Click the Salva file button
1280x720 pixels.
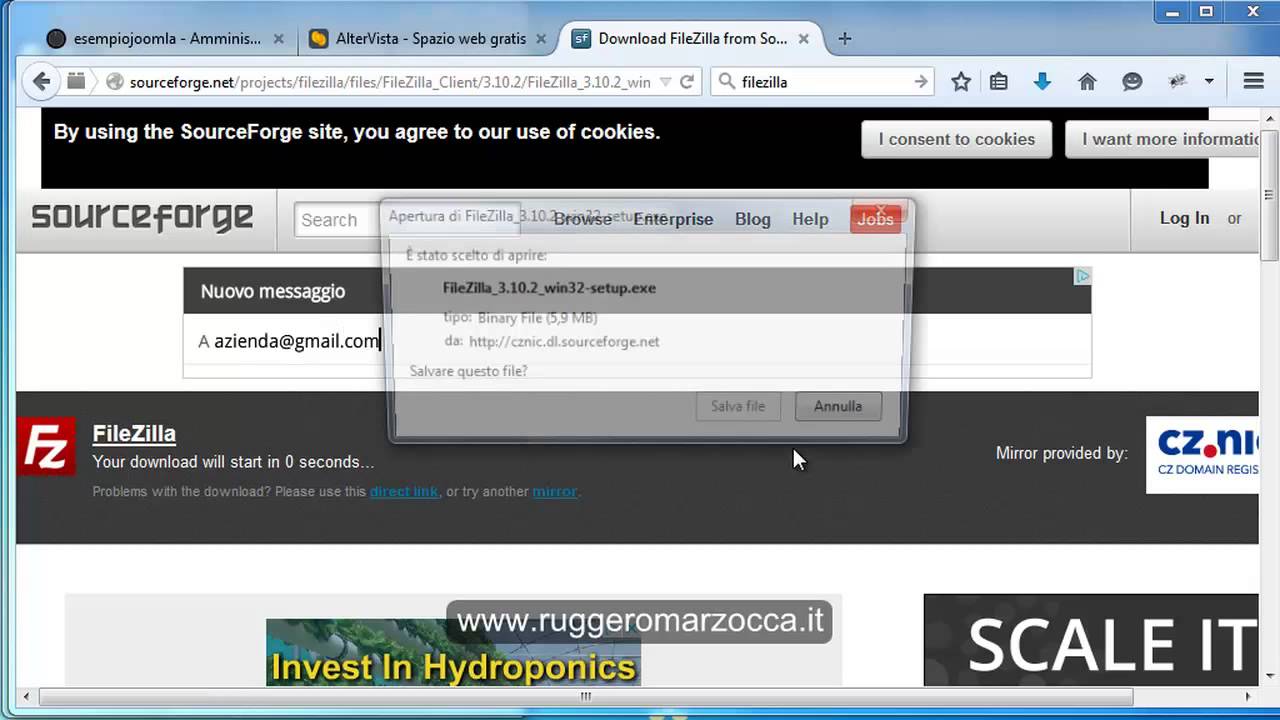[x=738, y=406]
